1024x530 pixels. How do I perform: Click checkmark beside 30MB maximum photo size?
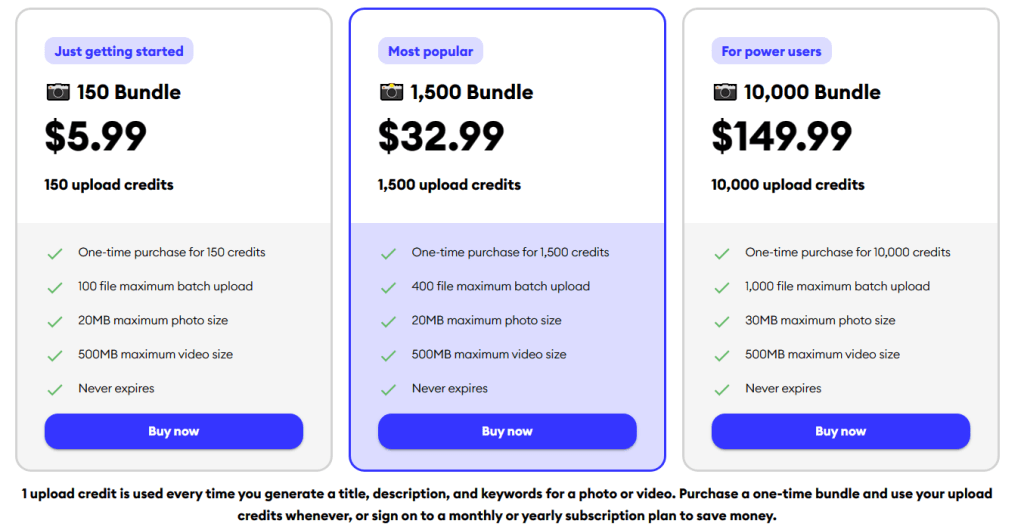coord(722,322)
